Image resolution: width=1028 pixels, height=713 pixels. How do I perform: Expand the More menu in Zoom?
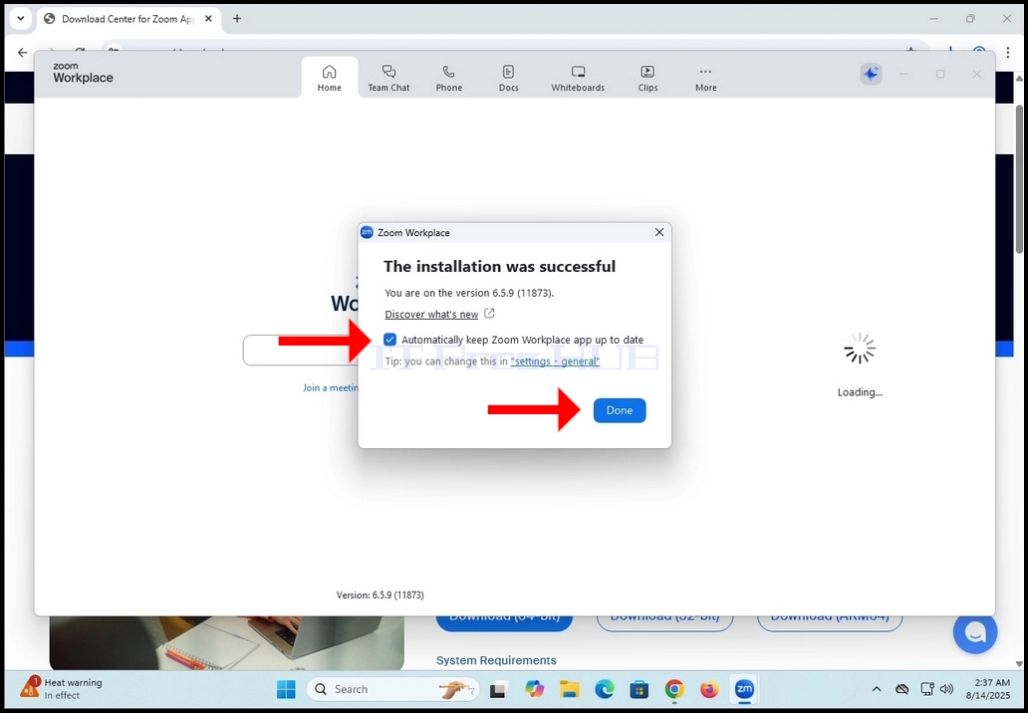coord(705,78)
